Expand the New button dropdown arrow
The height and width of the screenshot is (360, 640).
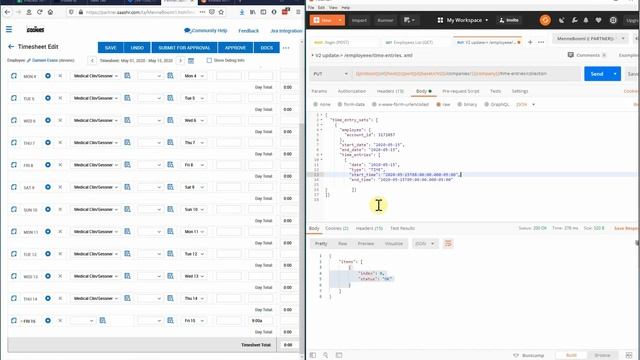click(x=340, y=20)
